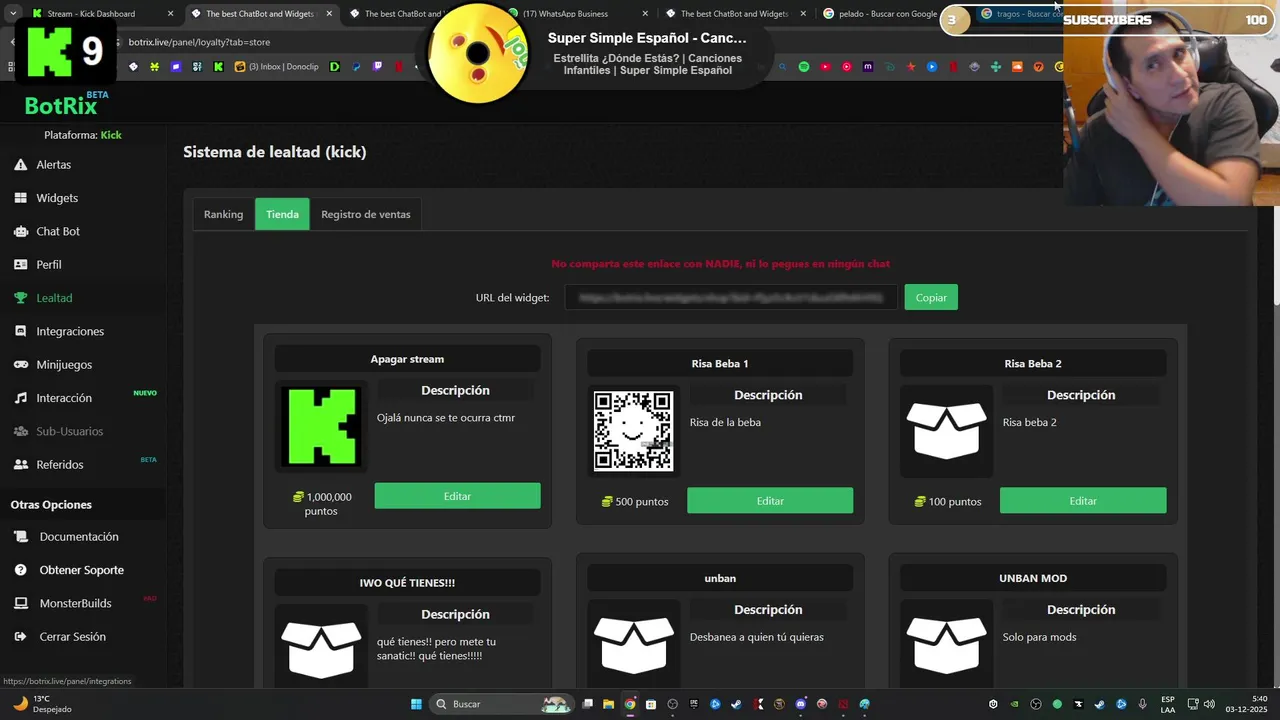Open Discord from the taskbar
Screen dimensions: 1280x720
point(801,704)
